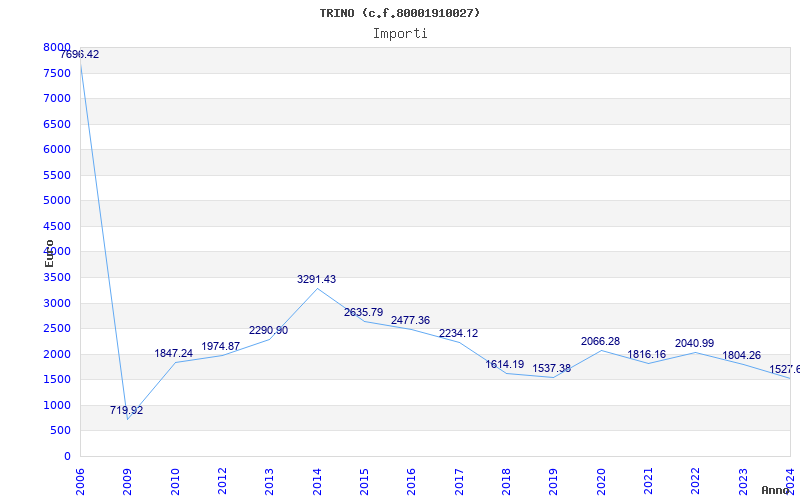Click the 1500 y-axis tick label
Screen dimensions: 800x500
(x=57, y=380)
